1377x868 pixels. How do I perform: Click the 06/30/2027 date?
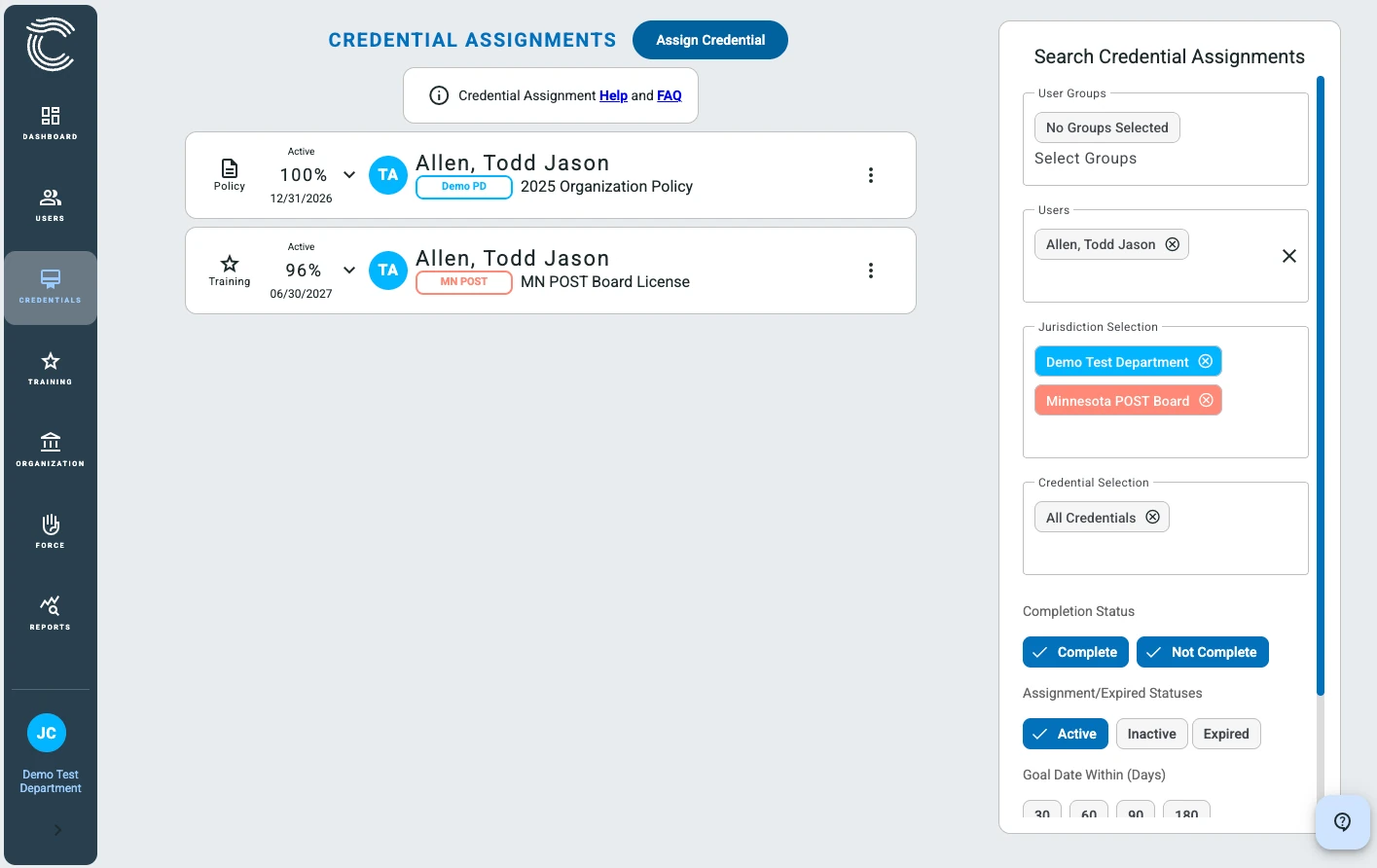click(301, 294)
